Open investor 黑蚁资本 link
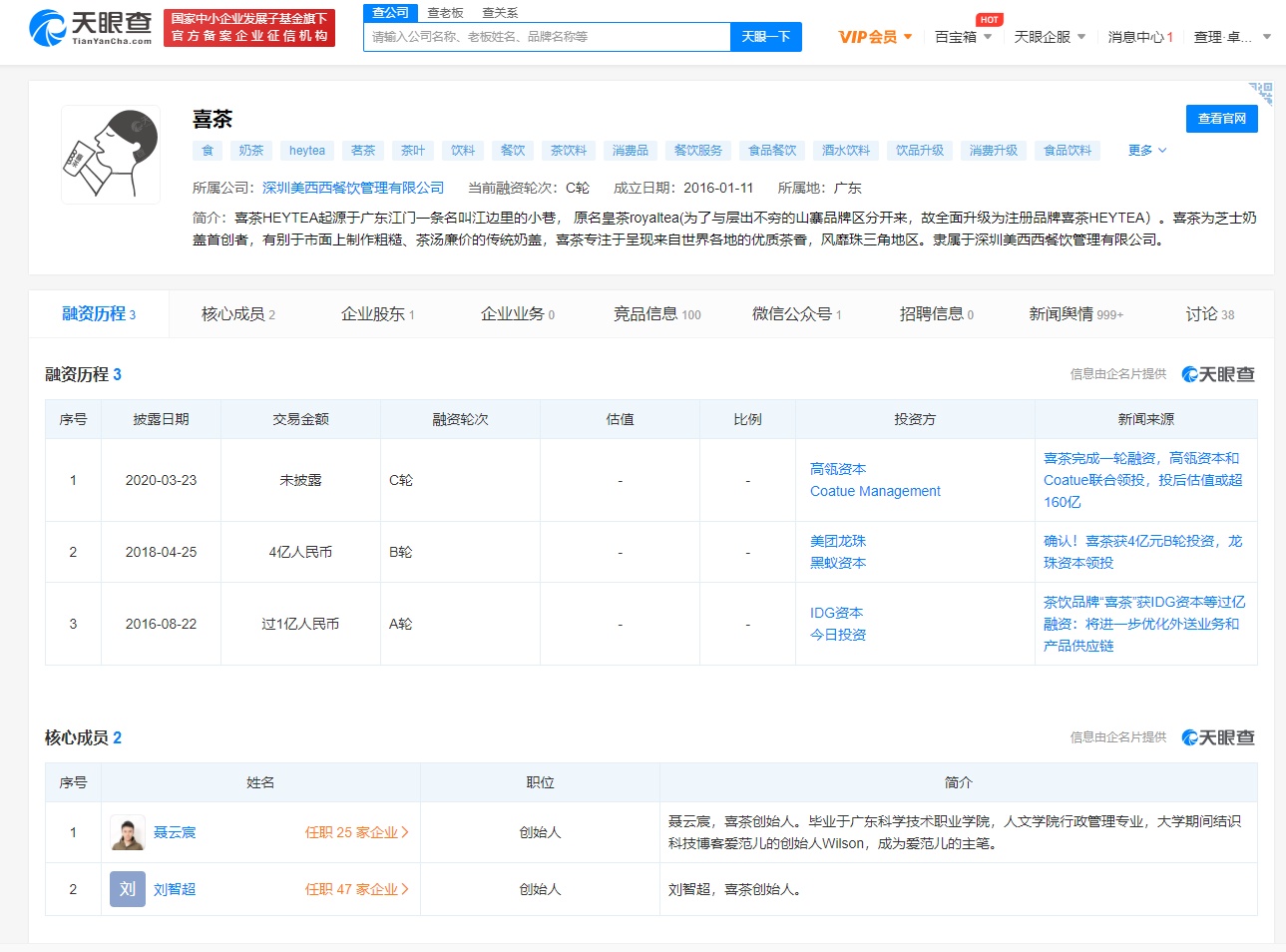Viewport: 1286px width, 952px height. point(838,563)
